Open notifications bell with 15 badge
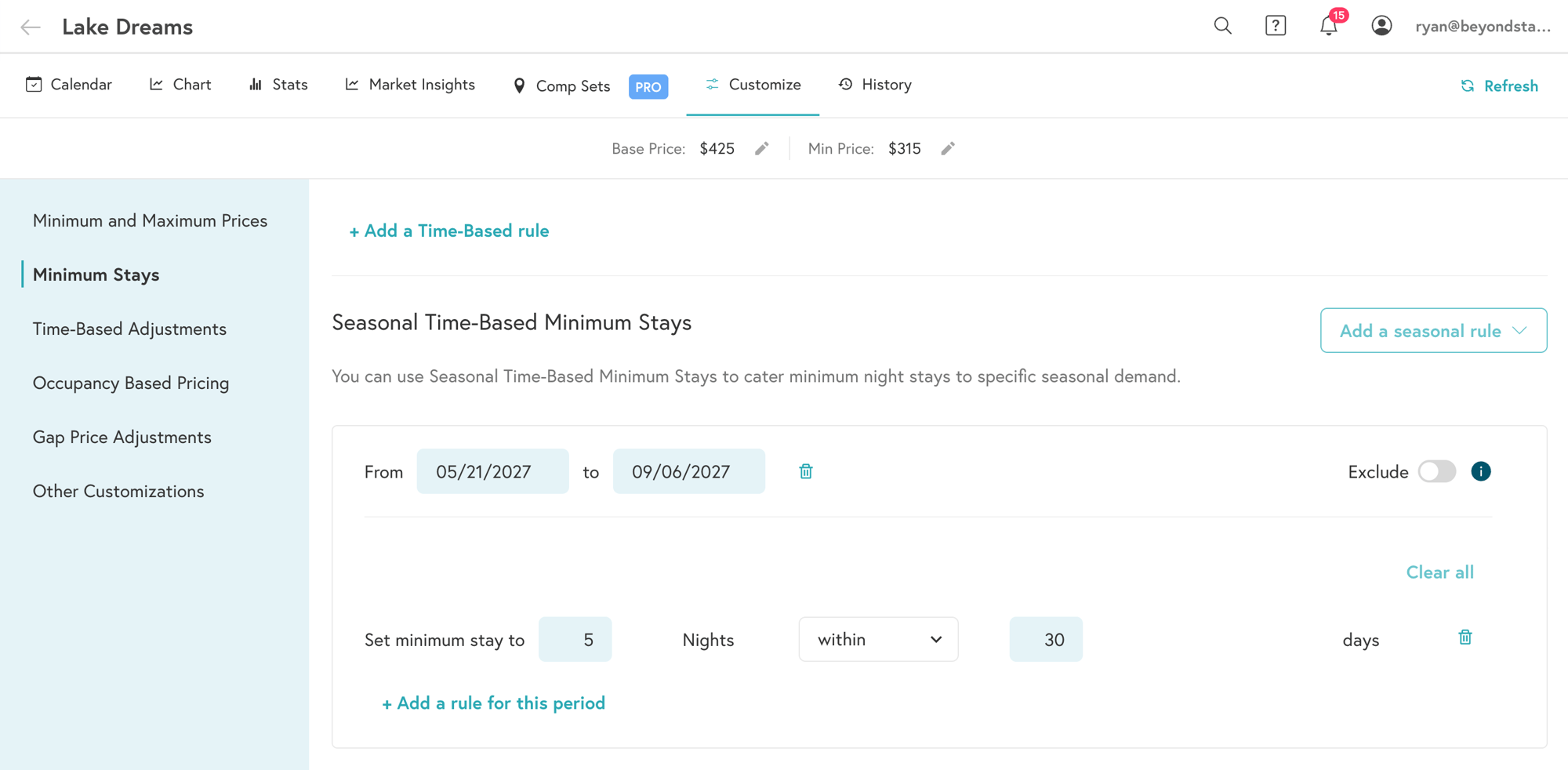 click(x=1329, y=26)
